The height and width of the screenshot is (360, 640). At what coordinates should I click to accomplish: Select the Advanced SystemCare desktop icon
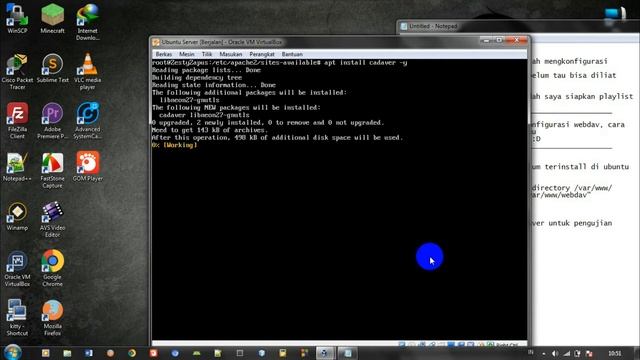pyautogui.click(x=87, y=121)
